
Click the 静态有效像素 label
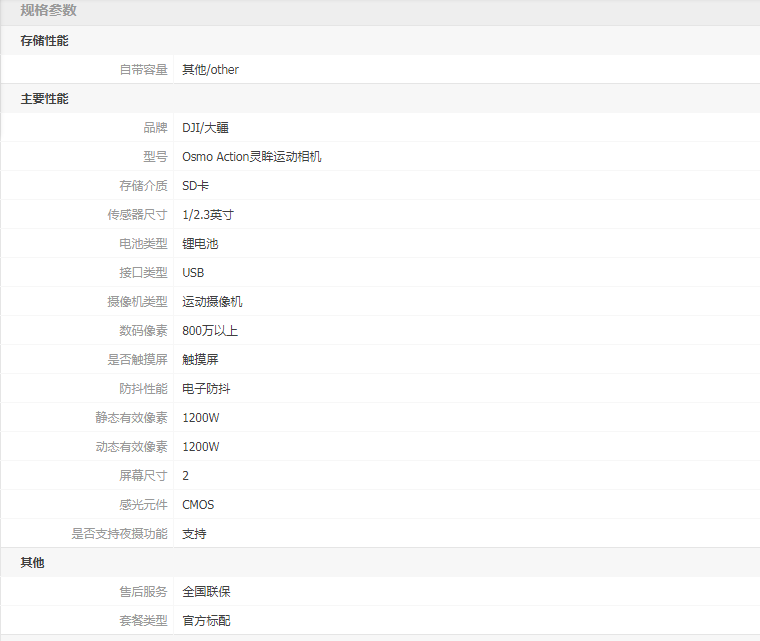(131, 418)
